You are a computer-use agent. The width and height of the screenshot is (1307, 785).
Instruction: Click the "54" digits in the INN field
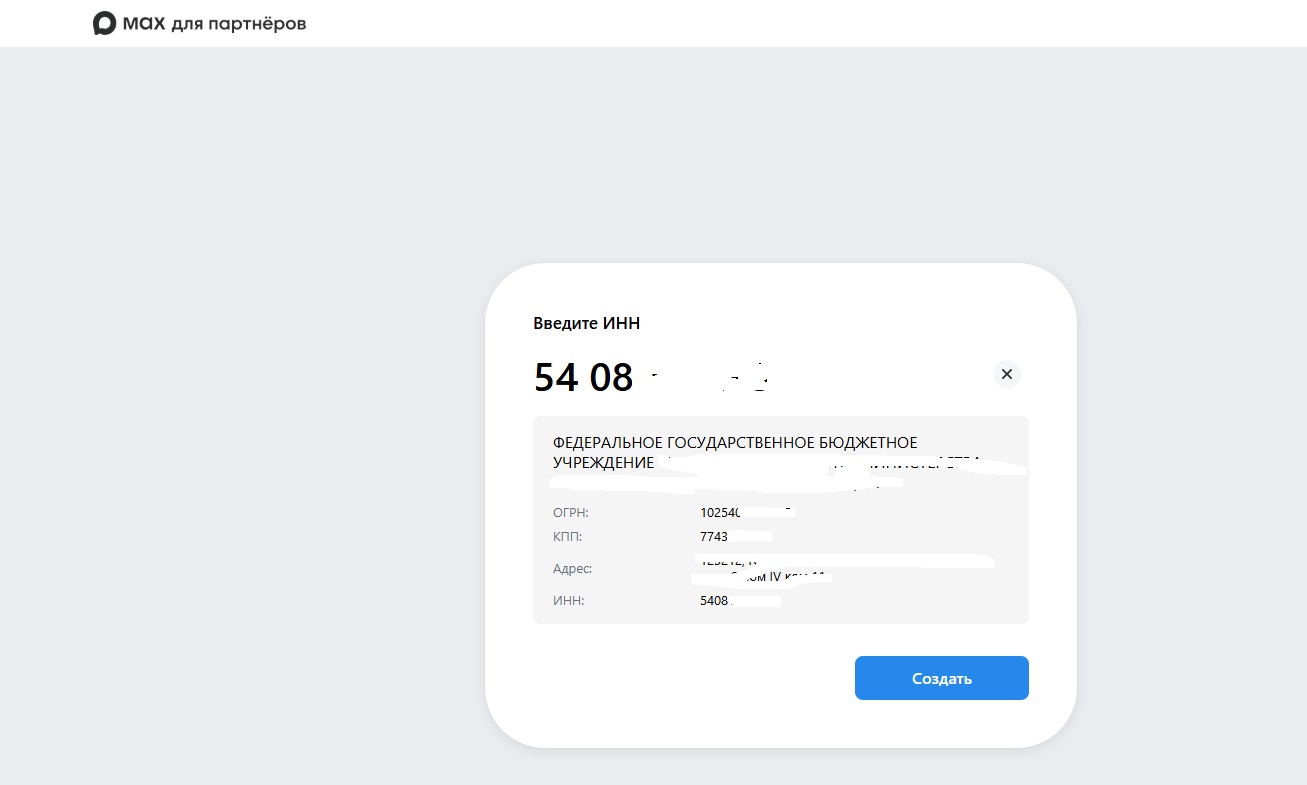click(x=555, y=377)
